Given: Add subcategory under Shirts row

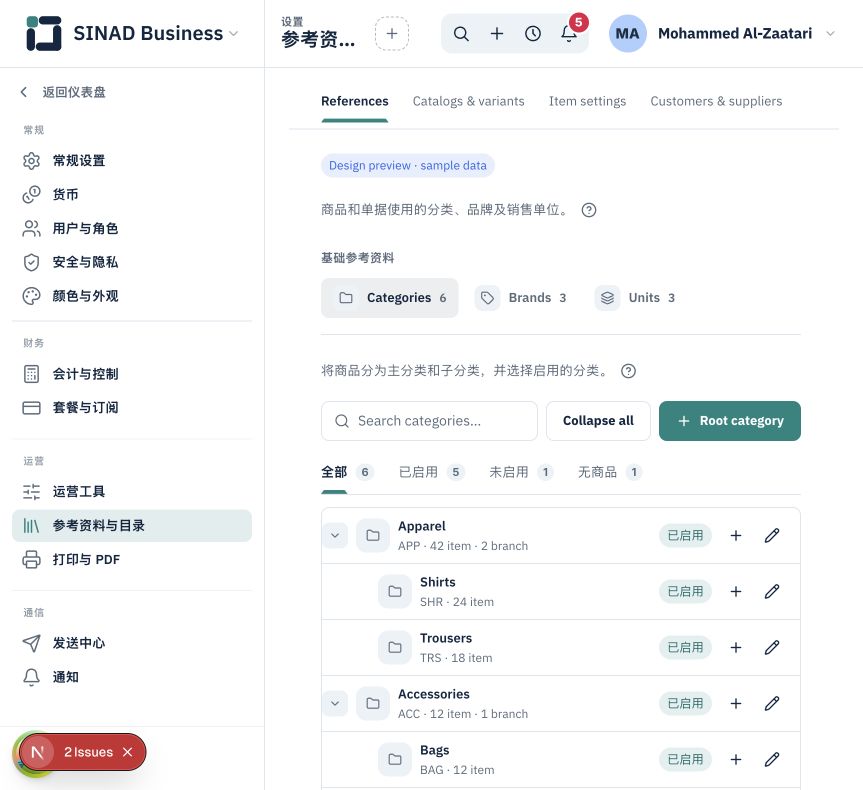Looking at the screenshot, I should tap(735, 592).
